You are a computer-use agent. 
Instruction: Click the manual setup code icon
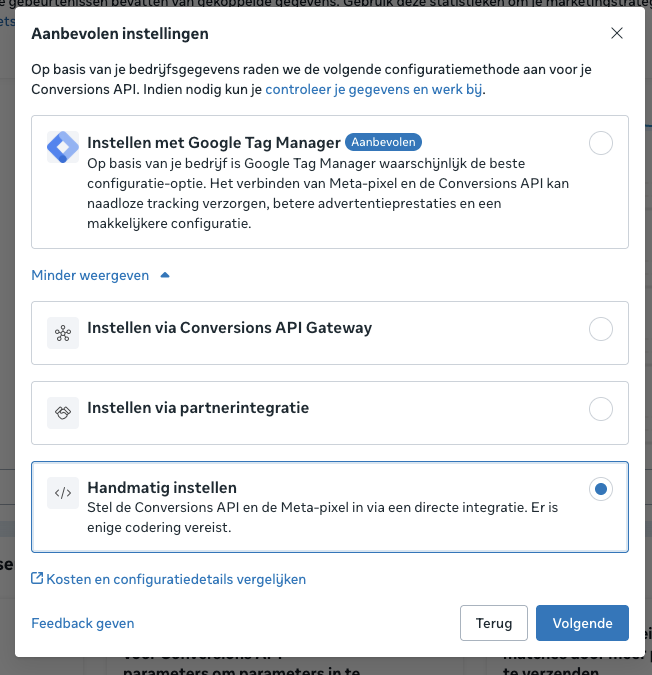(63, 493)
